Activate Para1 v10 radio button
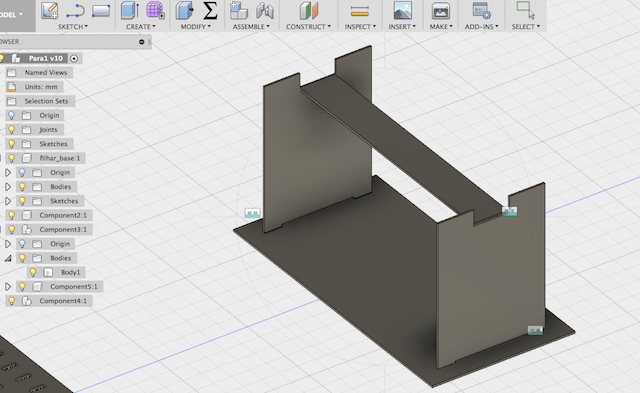Screen dimensions: 640x393 [x=74, y=58]
